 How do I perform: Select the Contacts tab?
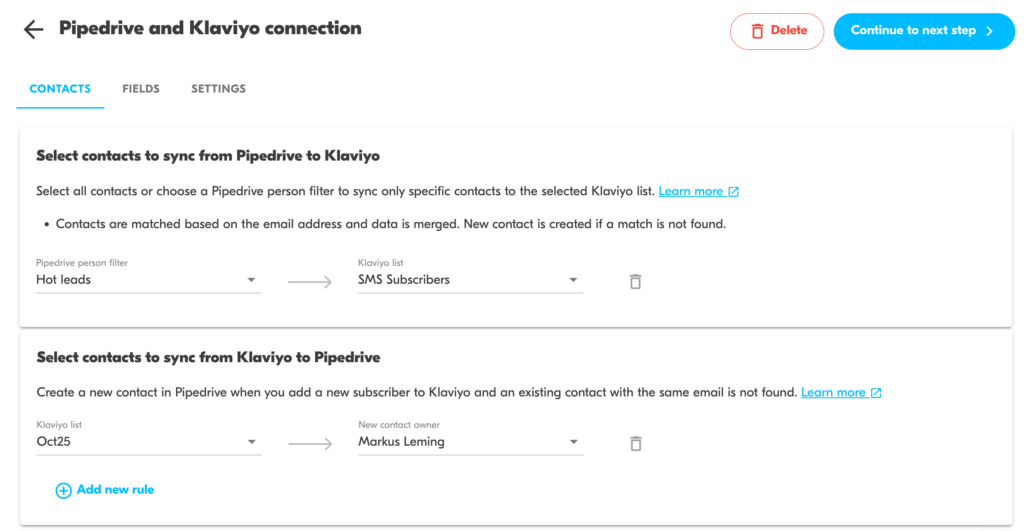tap(60, 89)
